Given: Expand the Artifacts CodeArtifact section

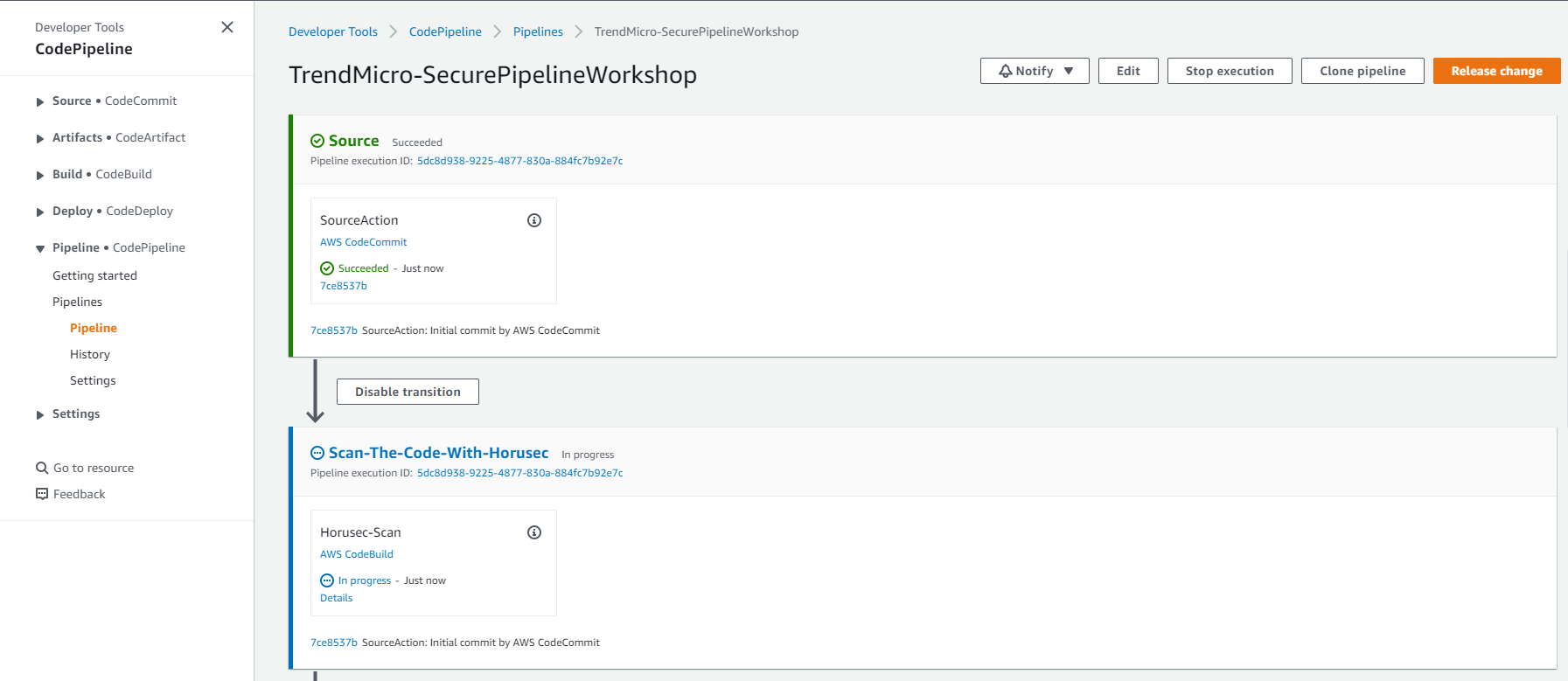Looking at the screenshot, I should 40,138.
